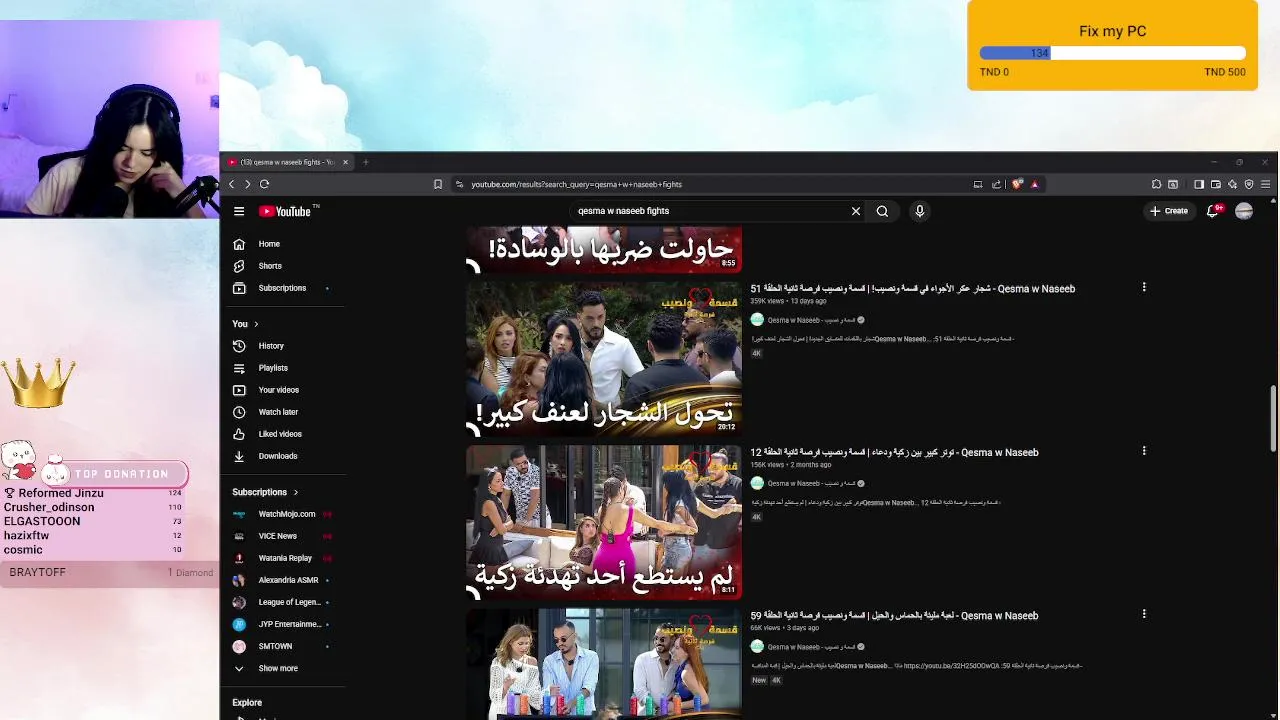Expand the Subscriptions heading arrow
Viewport: 1280px width, 720px height.
click(295, 492)
